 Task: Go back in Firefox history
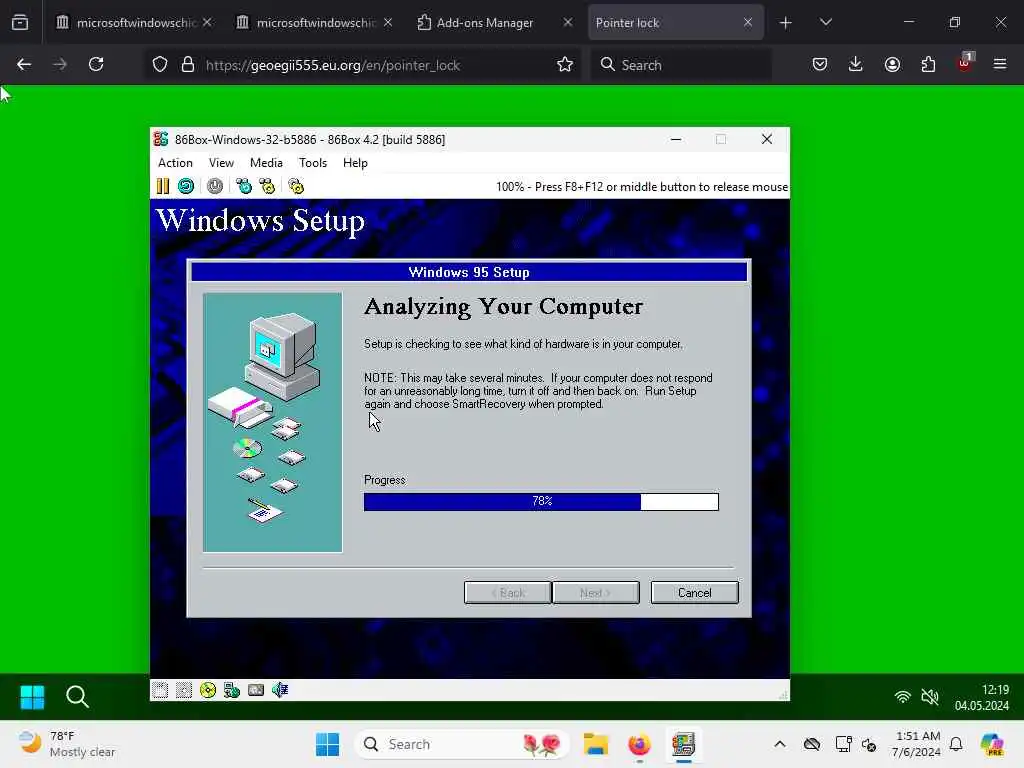24,64
